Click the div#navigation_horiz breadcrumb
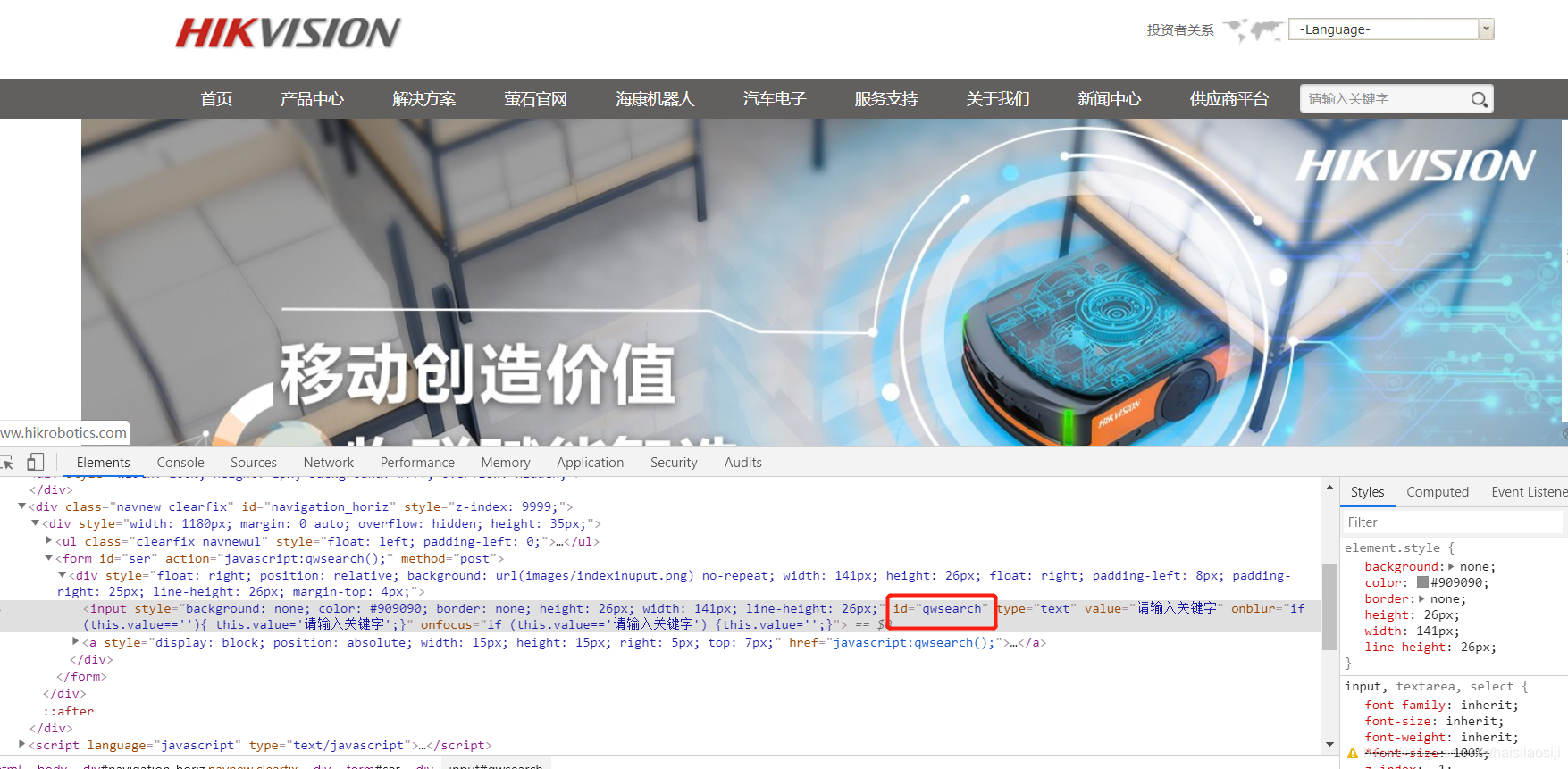 point(190,765)
